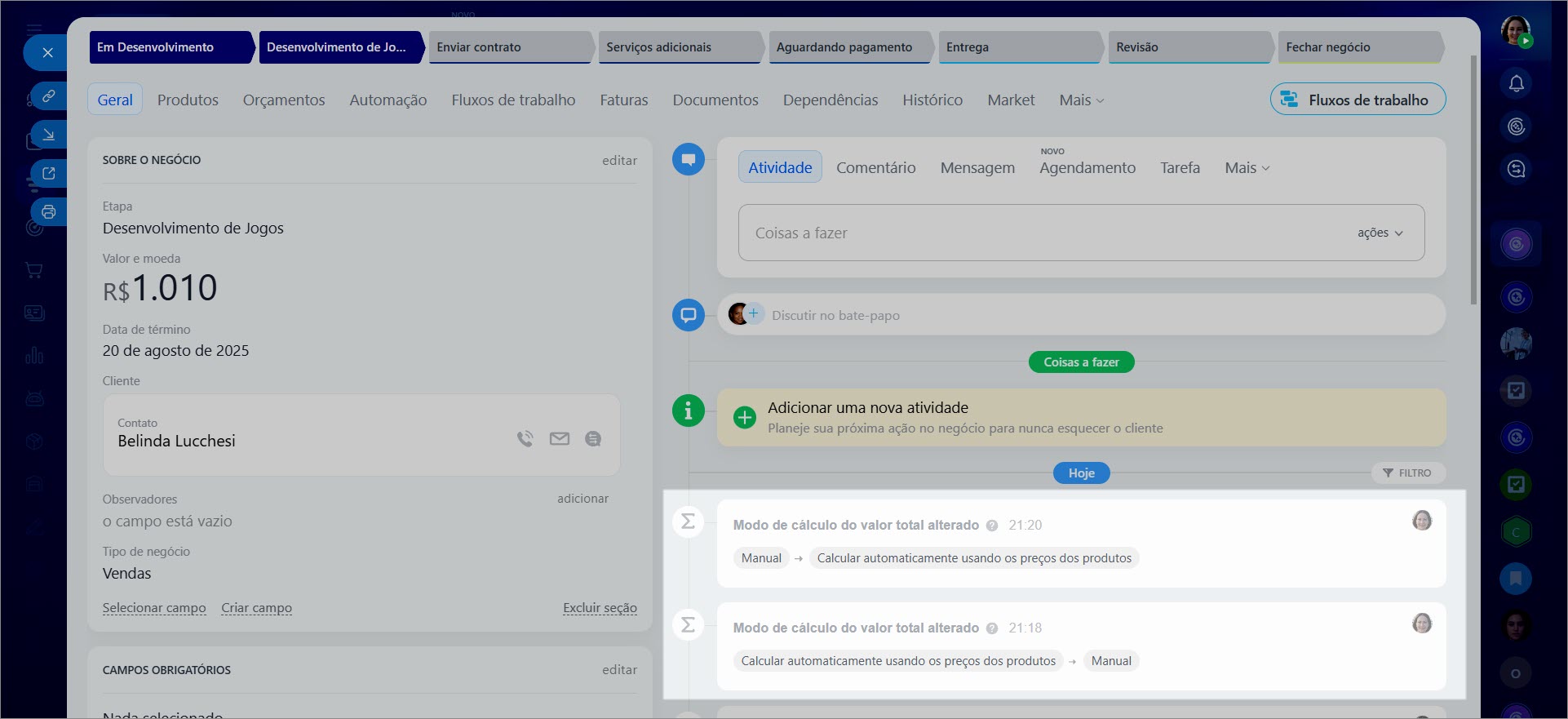Open the FILTRO timeline filter
Viewport: 1568px width, 719px height.
coord(1407,473)
